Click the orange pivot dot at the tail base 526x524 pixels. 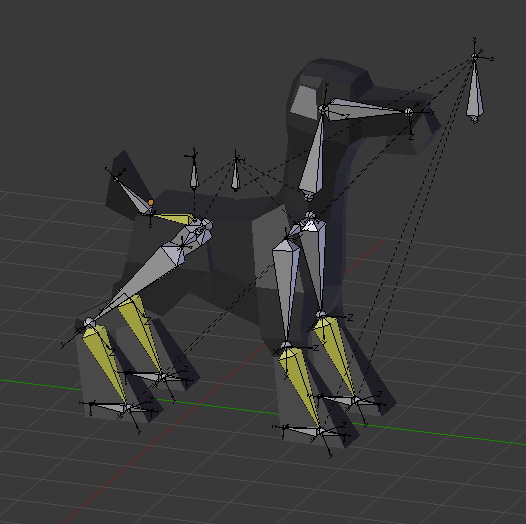(151, 202)
